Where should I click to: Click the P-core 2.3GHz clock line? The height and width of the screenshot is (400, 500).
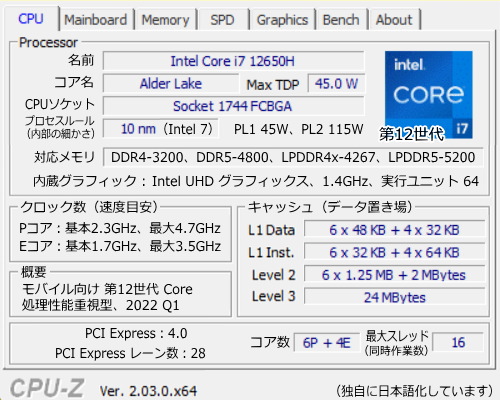(120, 228)
